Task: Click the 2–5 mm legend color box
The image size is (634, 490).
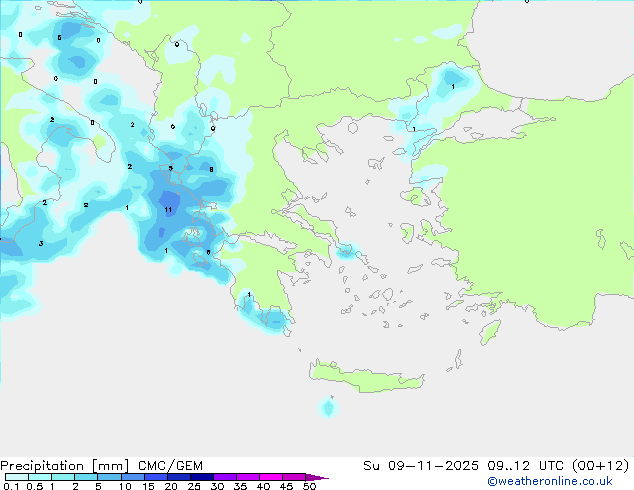Action: (x=86, y=477)
